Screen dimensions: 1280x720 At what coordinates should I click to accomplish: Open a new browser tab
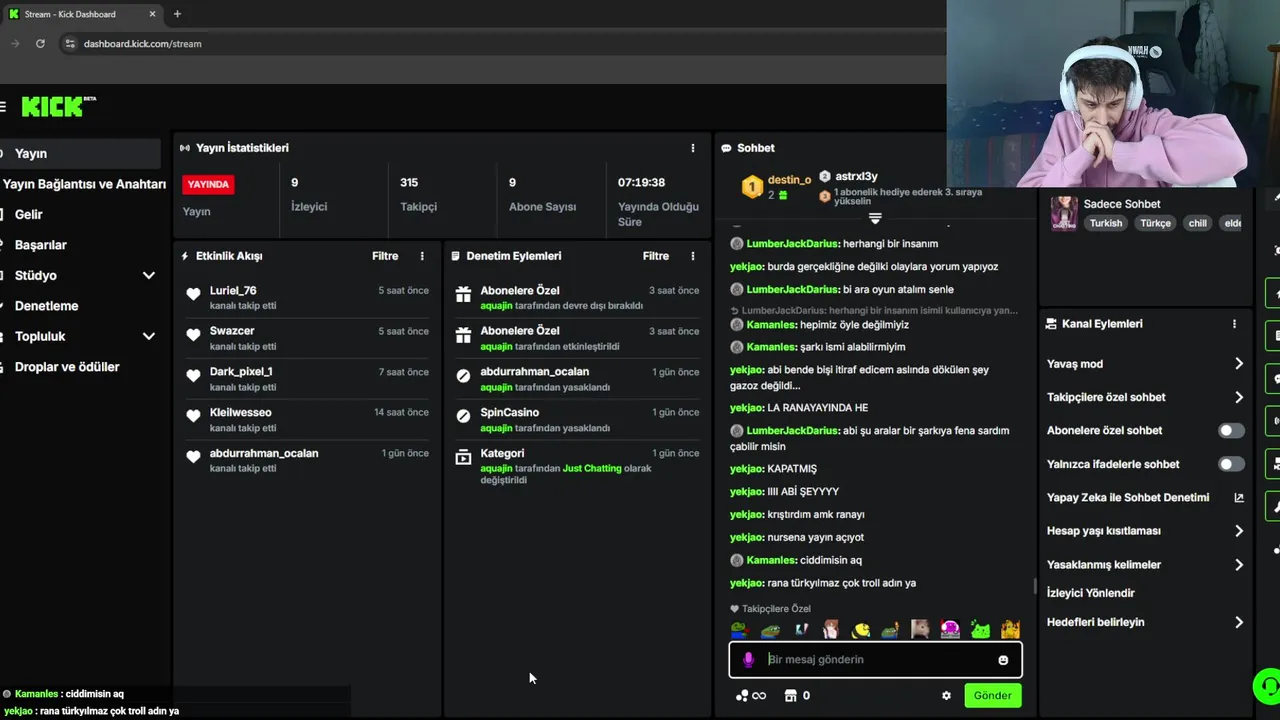(177, 14)
